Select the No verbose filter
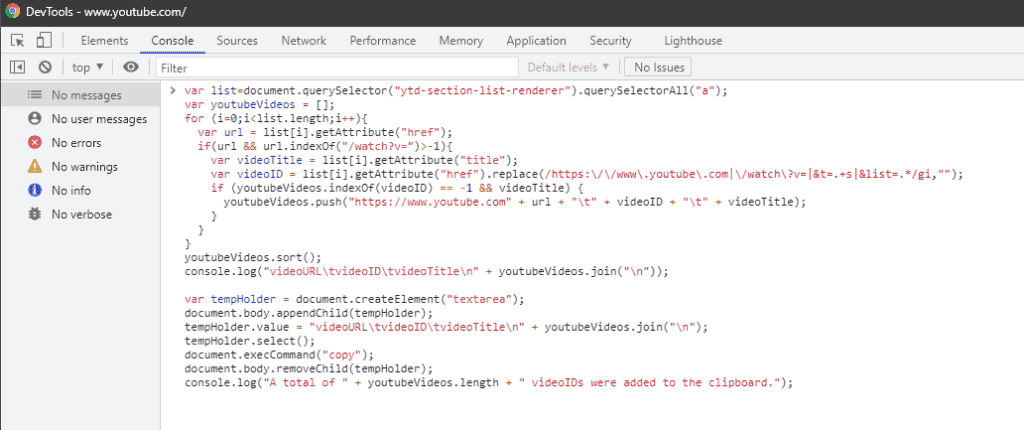This screenshot has width=1024, height=430. [x=81, y=214]
